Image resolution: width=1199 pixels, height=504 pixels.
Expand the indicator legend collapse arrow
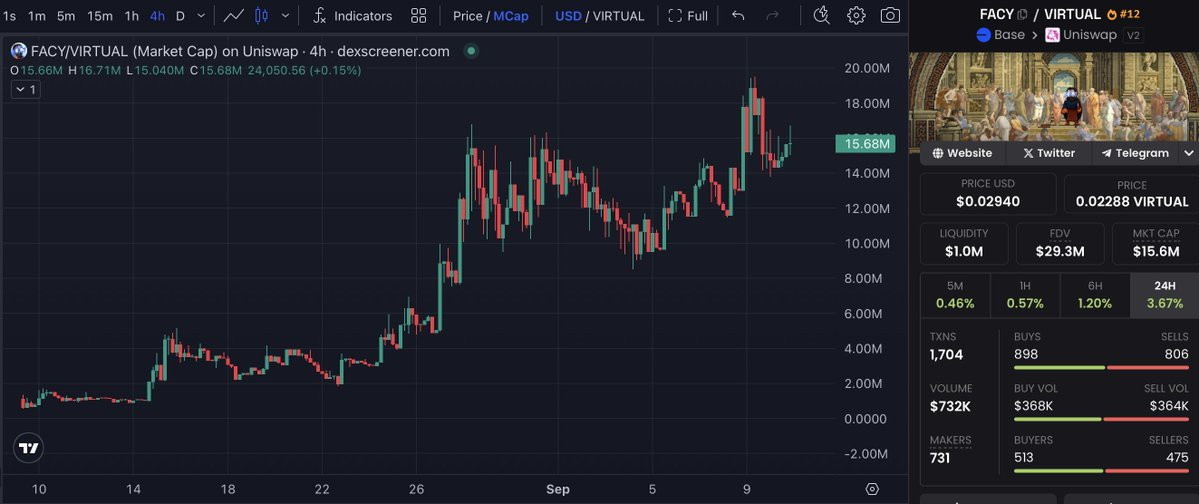[x=24, y=89]
